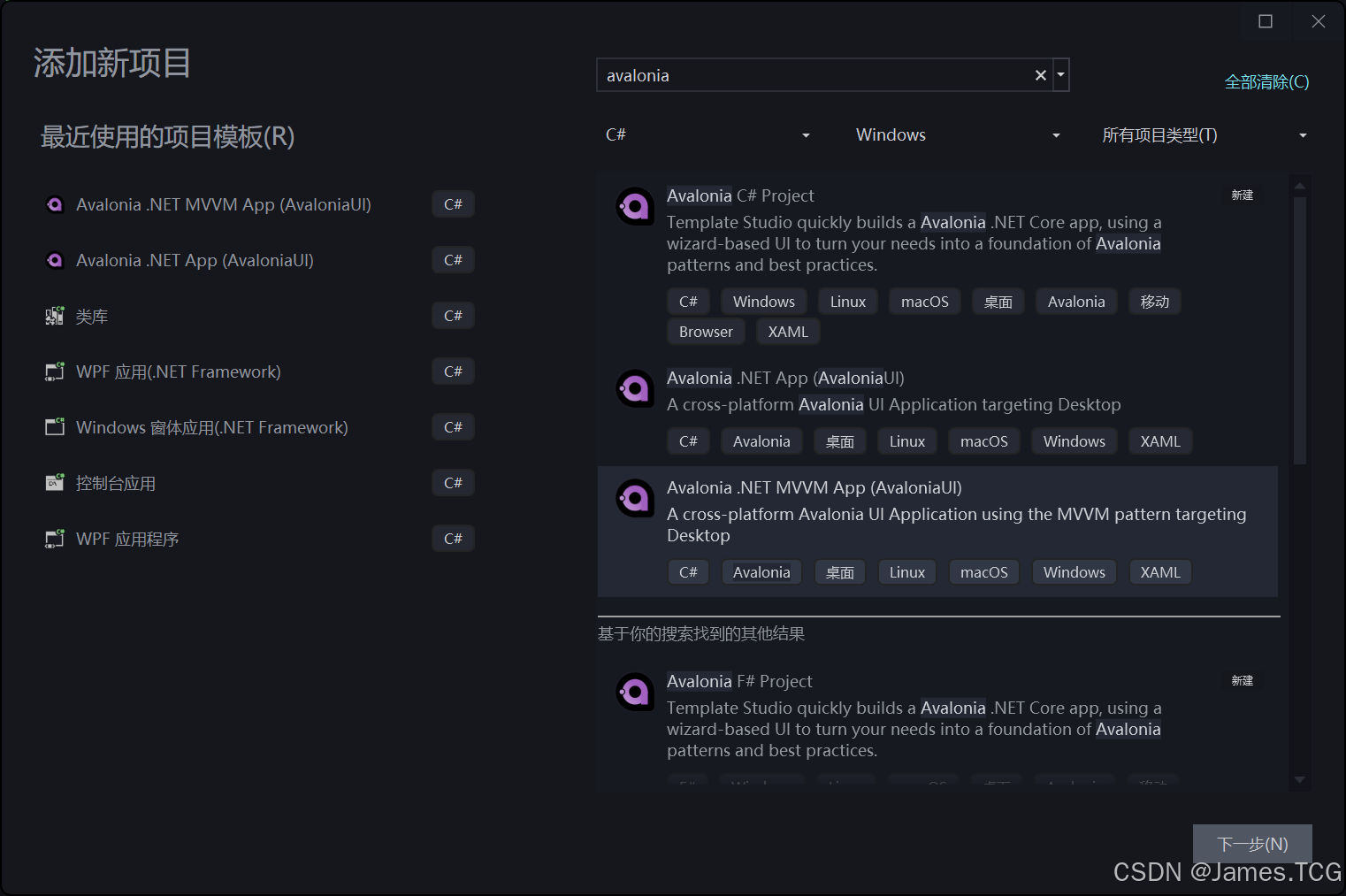Click the WPF 应用(.NET Framework) icon
This screenshot has width=1346, height=896.
tap(55, 371)
